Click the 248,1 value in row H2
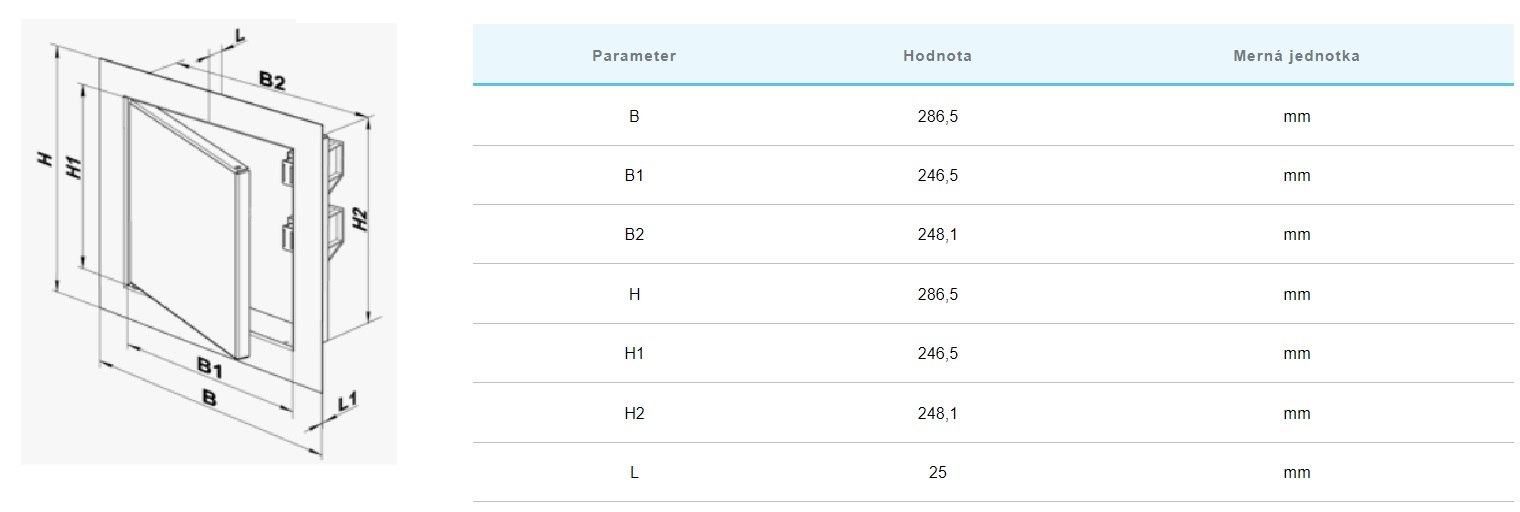The height and width of the screenshot is (512, 1520). click(937, 413)
